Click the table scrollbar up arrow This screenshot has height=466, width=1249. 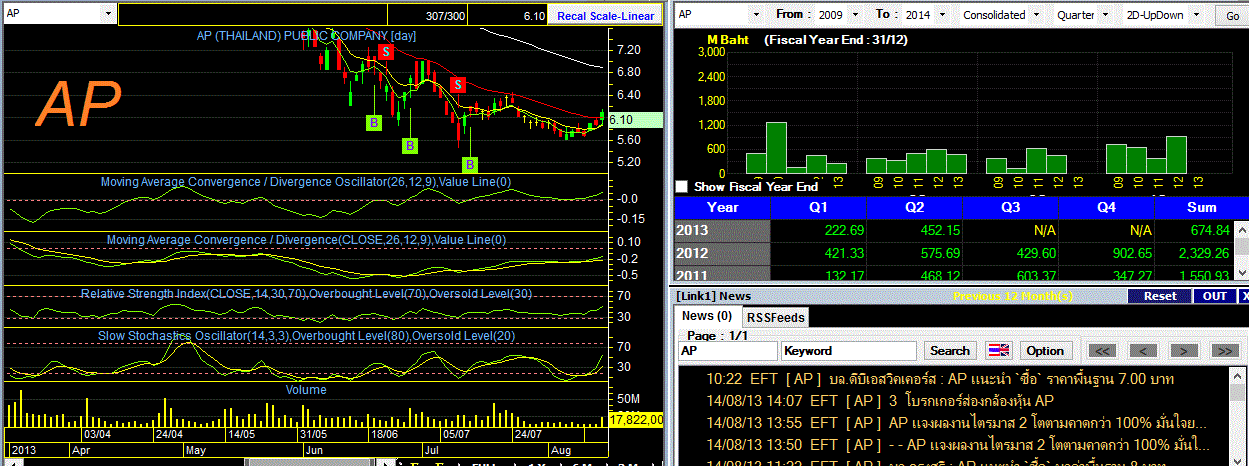(x=1242, y=230)
